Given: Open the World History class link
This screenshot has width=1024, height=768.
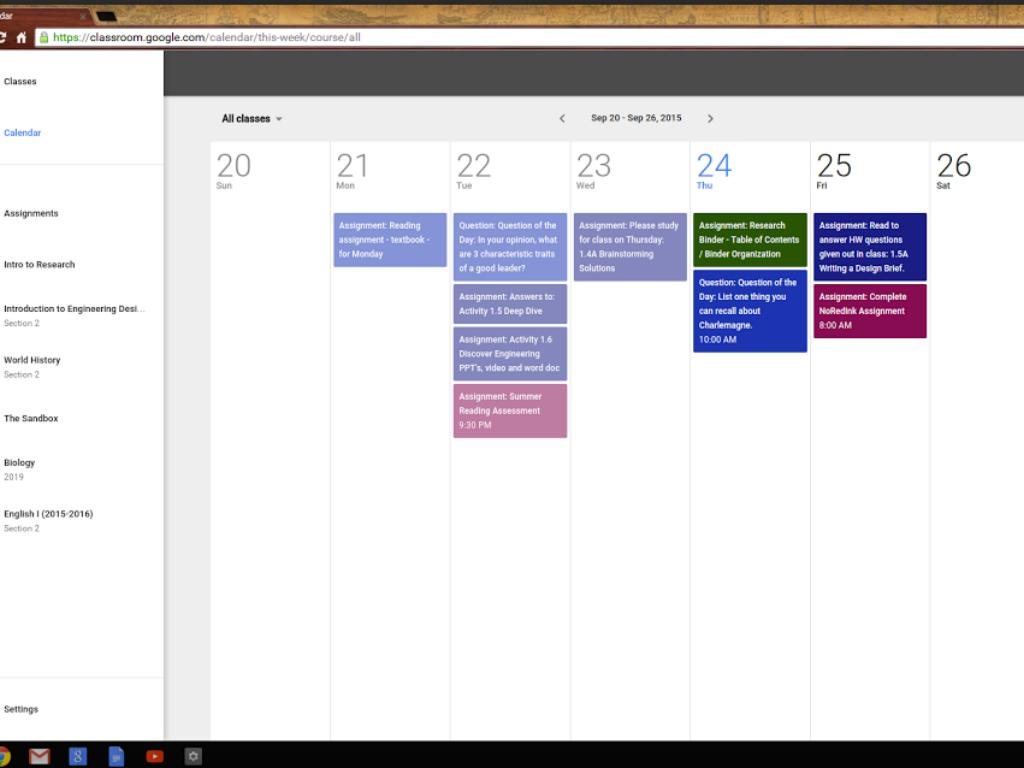Looking at the screenshot, I should tap(32, 360).
